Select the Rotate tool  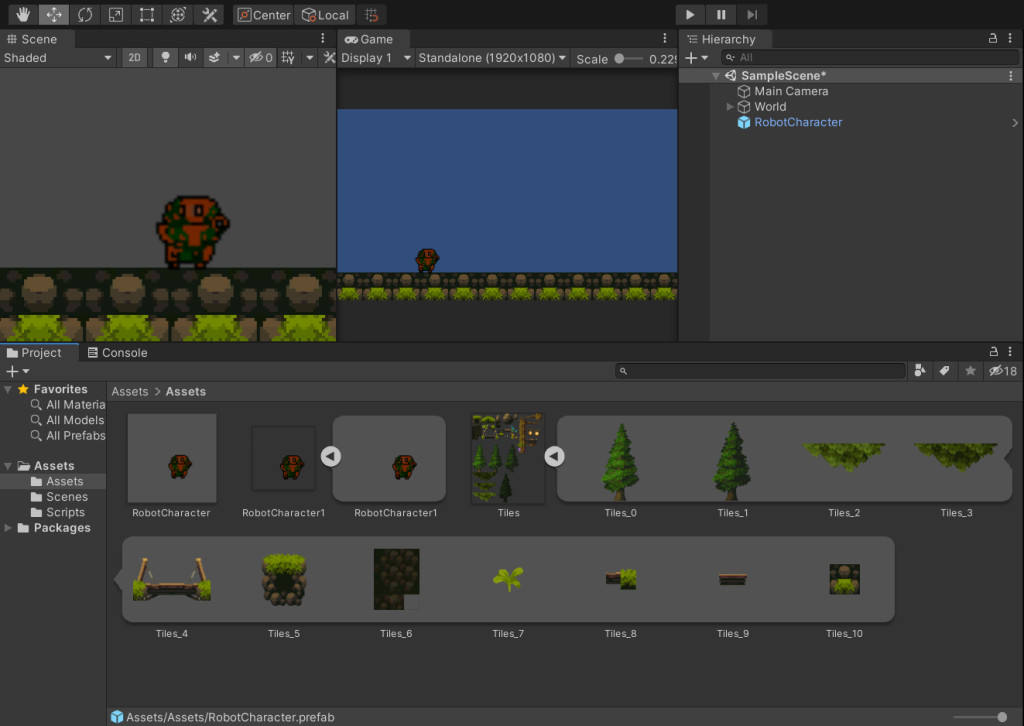[84, 15]
